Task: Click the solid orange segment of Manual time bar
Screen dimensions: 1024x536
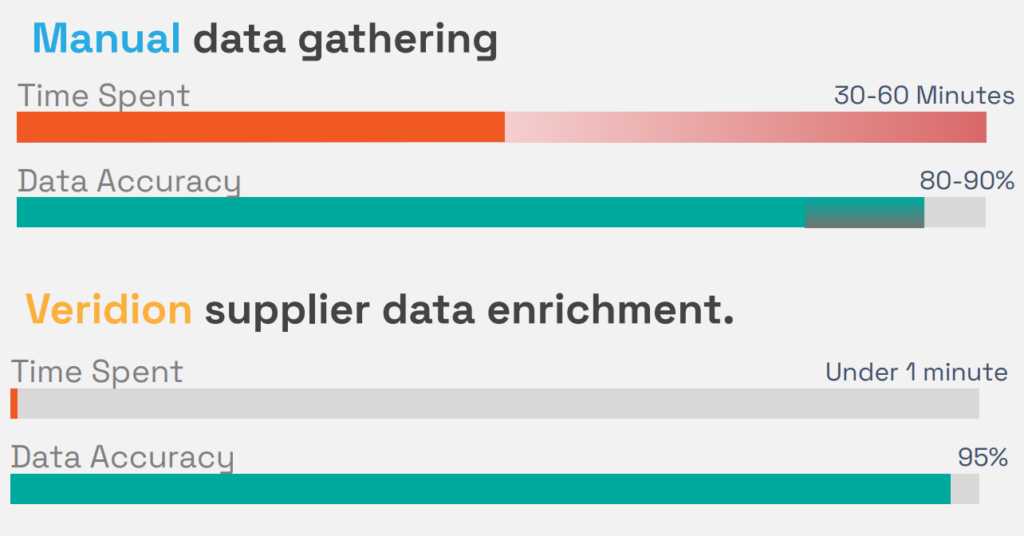Action: (260, 127)
